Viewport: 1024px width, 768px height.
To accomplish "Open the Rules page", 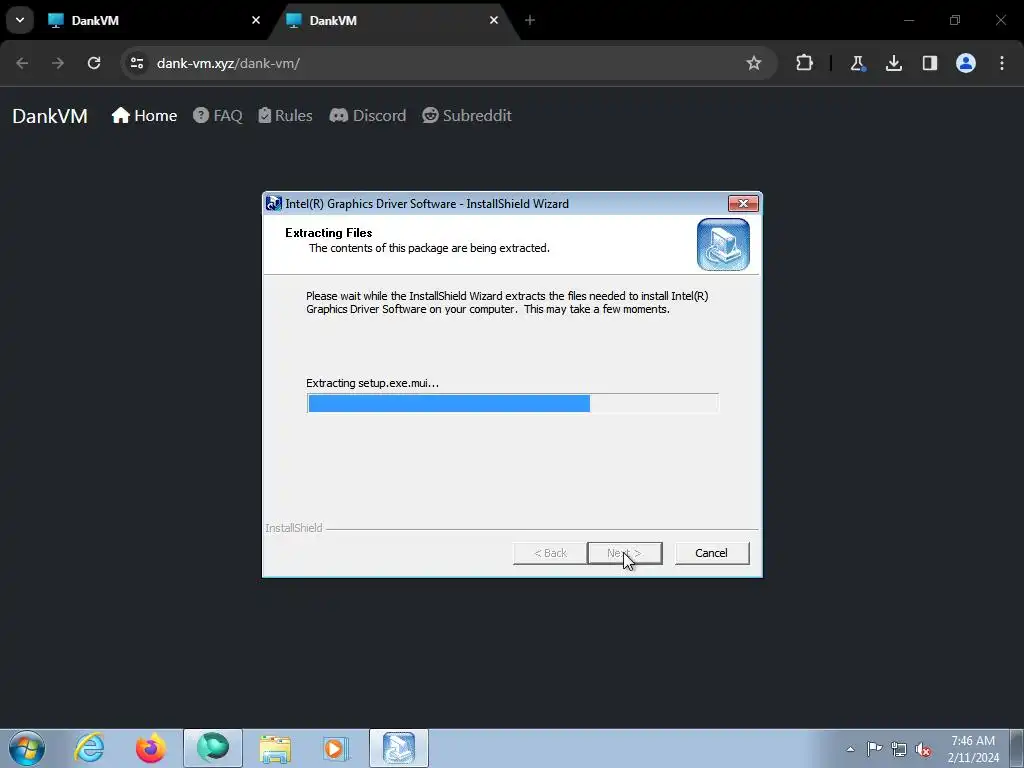I will click(285, 116).
